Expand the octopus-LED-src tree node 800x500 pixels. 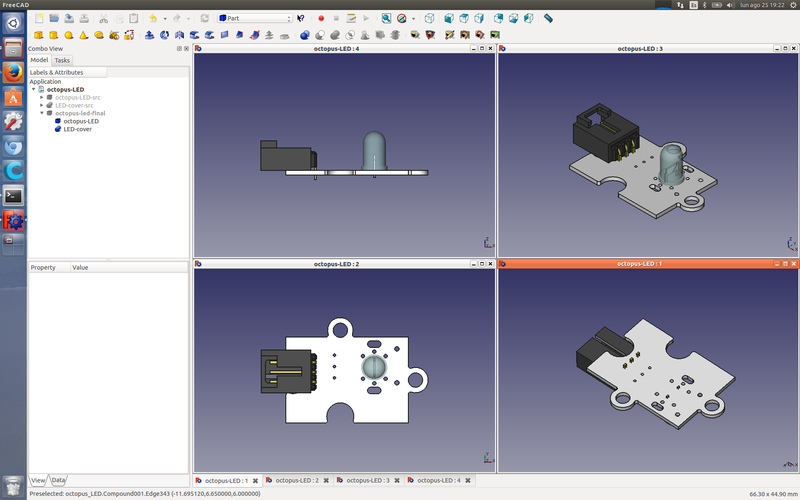tap(41, 97)
